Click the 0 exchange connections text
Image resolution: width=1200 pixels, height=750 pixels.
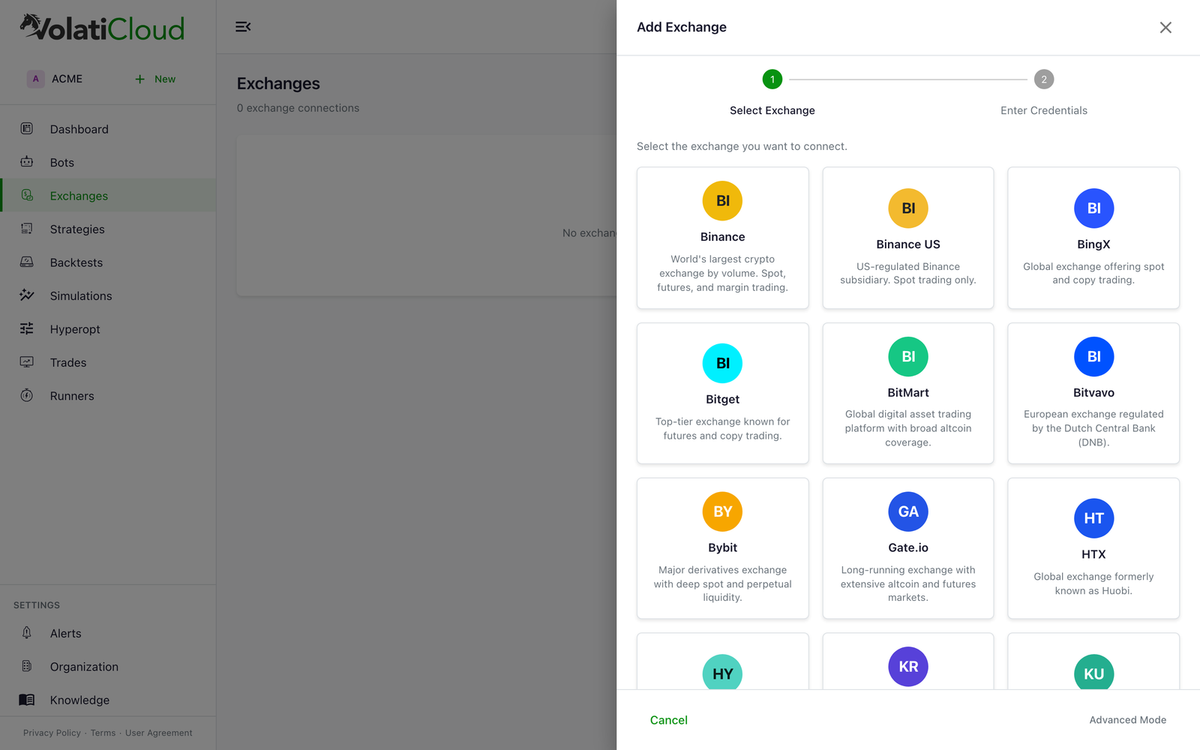298,108
